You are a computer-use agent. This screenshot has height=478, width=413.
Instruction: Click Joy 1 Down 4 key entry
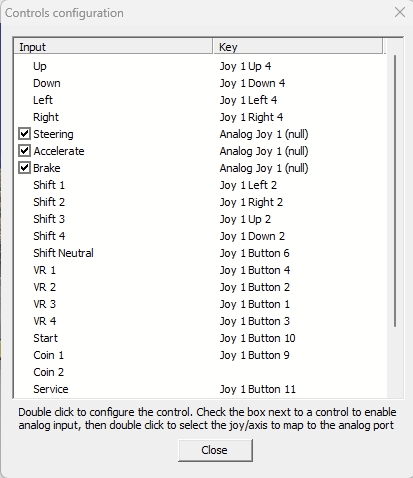coord(252,83)
